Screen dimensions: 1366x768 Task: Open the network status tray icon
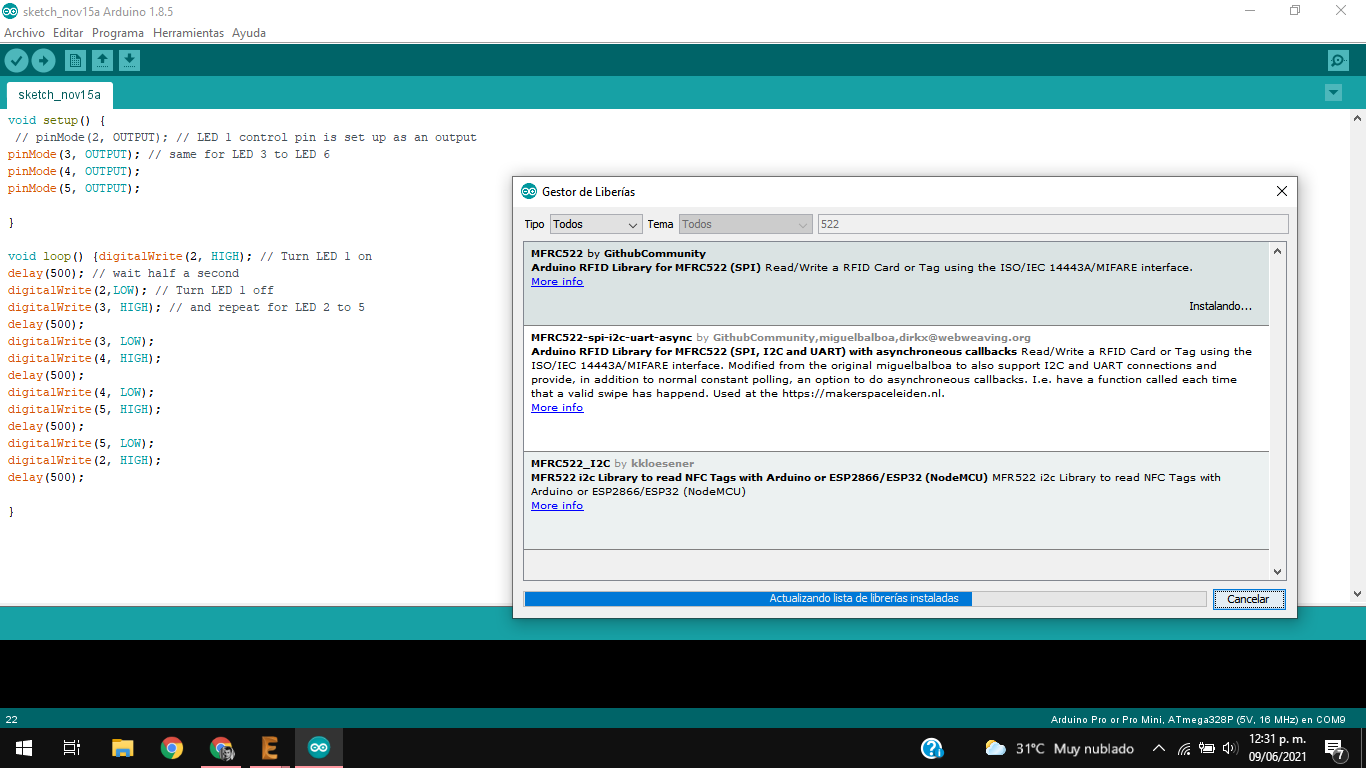pos(1184,748)
